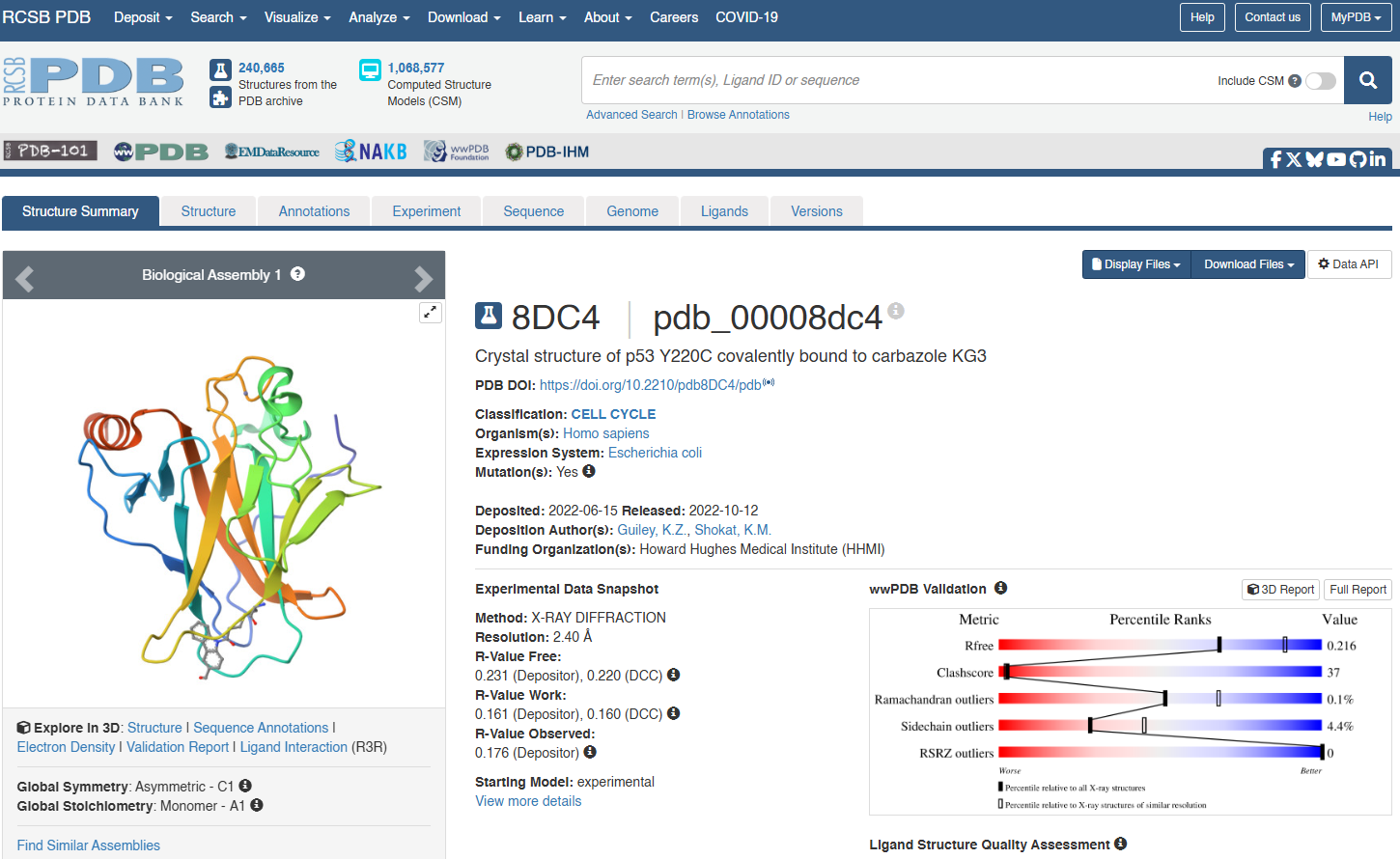Click the wwPDB Validation info icon
Screen dimensions: 1400x859
(x=1000, y=588)
